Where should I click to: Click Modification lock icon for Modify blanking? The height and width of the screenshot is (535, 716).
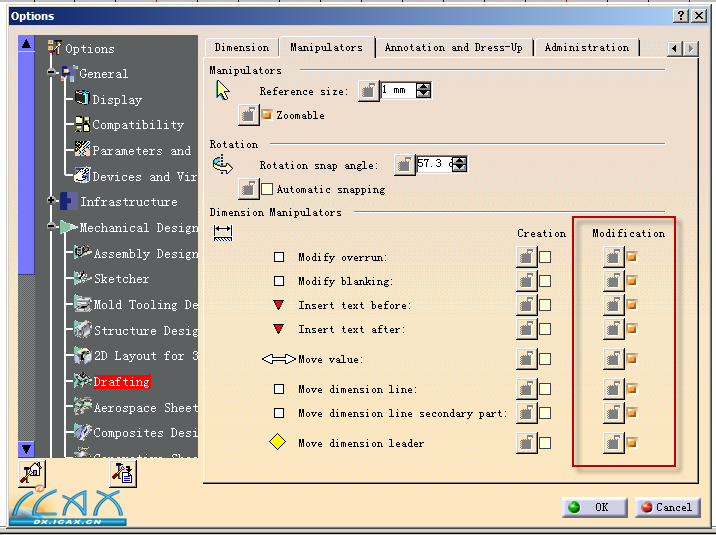pyautogui.click(x=613, y=281)
